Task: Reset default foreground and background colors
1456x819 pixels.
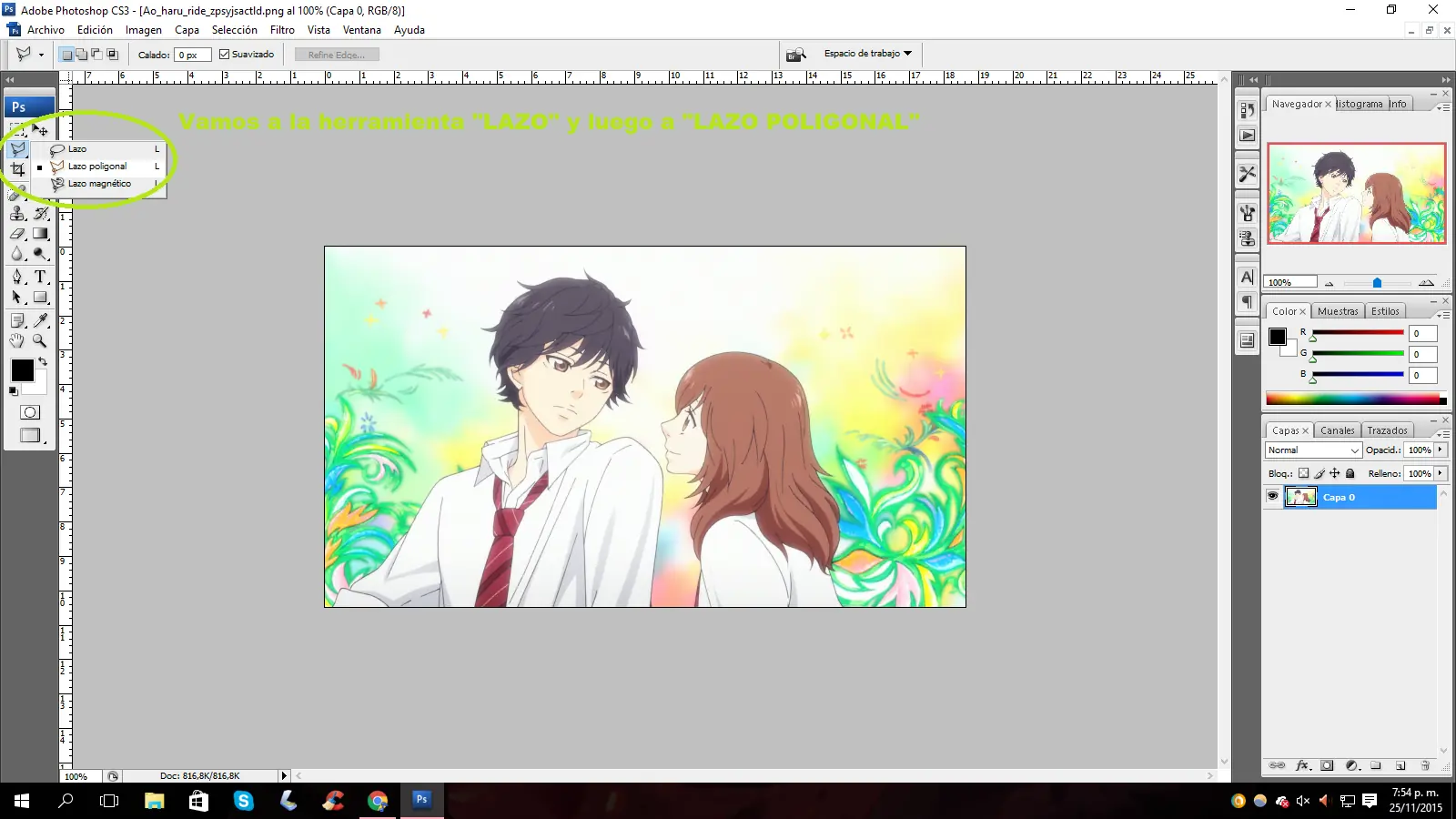Action: click(14, 391)
